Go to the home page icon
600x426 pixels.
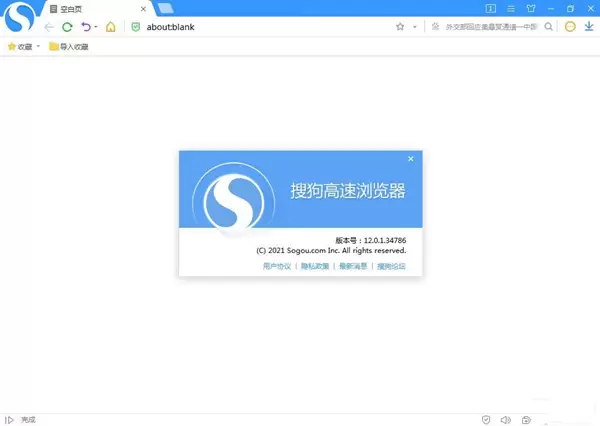pyautogui.click(x=111, y=27)
